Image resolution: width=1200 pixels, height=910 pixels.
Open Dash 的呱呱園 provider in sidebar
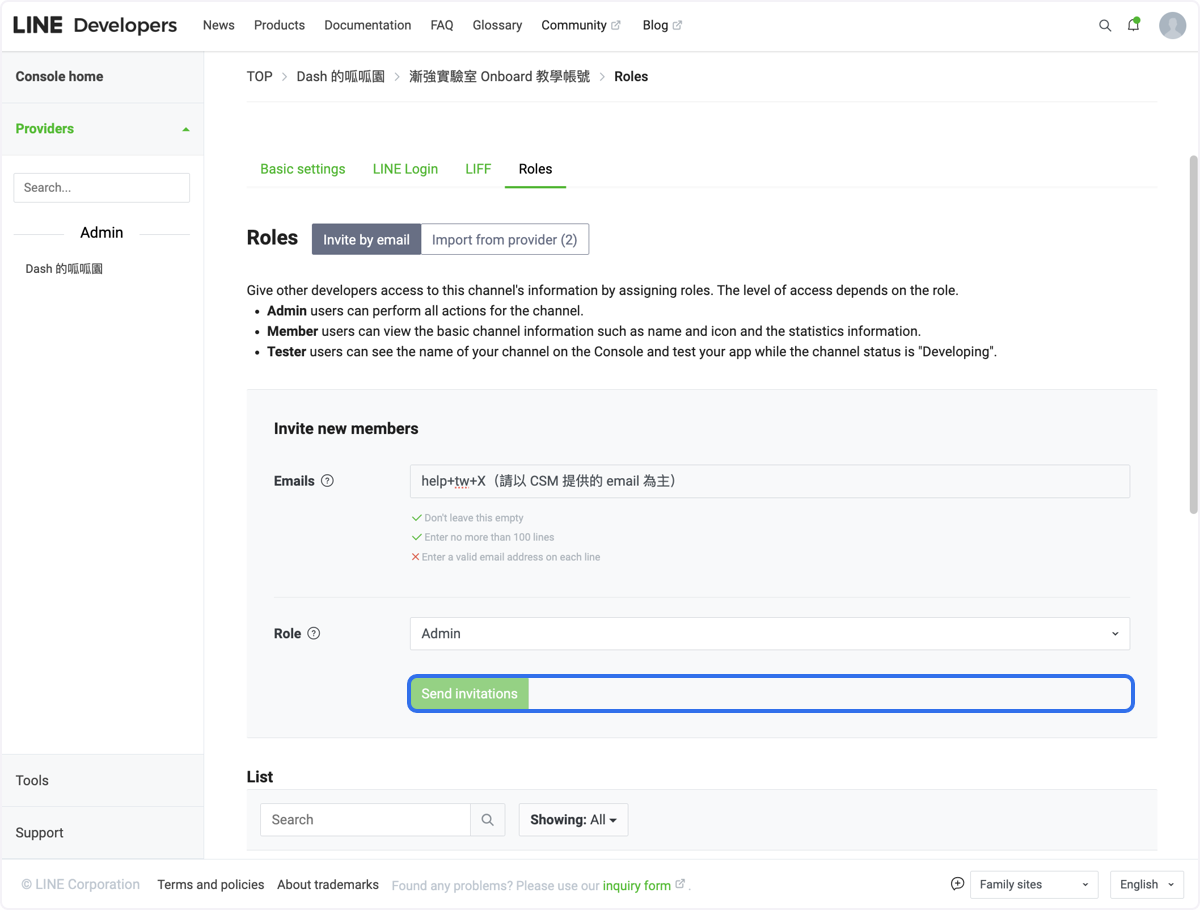[64, 269]
